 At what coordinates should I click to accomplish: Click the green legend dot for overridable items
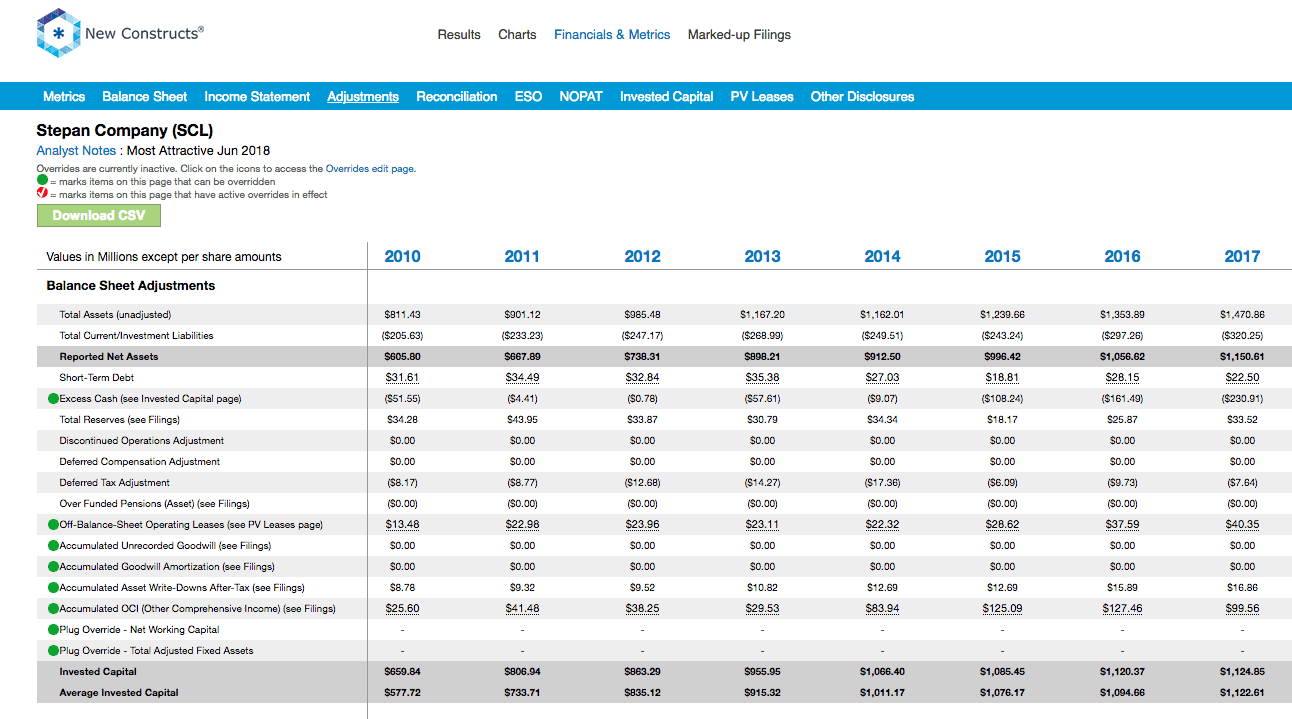[x=42, y=182]
